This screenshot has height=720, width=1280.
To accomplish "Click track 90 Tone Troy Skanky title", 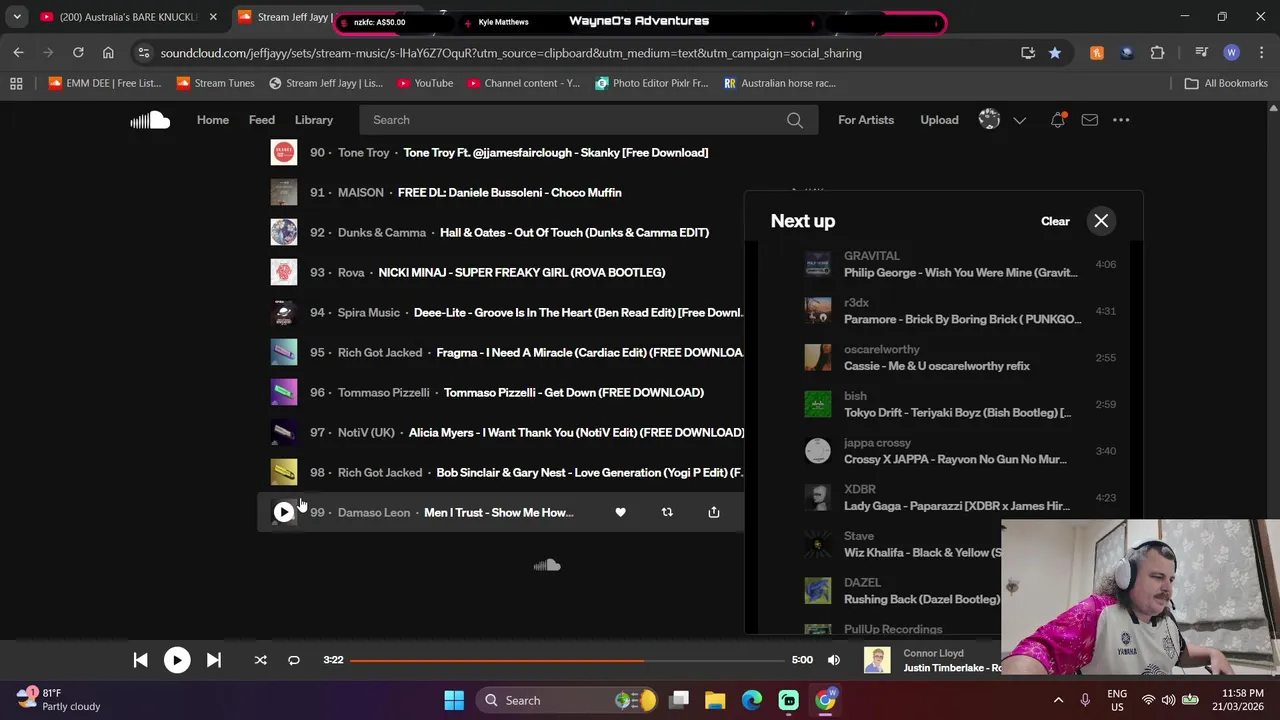I will pos(555,152).
